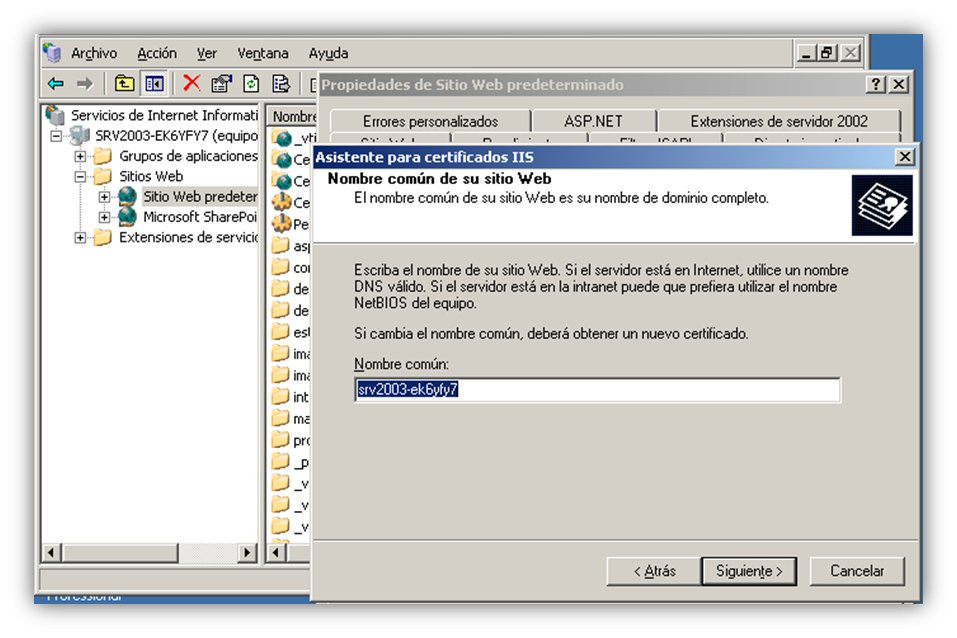Viewport: 957px width, 638px height.
Task: Open the Archivo menu
Action: pyautogui.click(x=94, y=54)
